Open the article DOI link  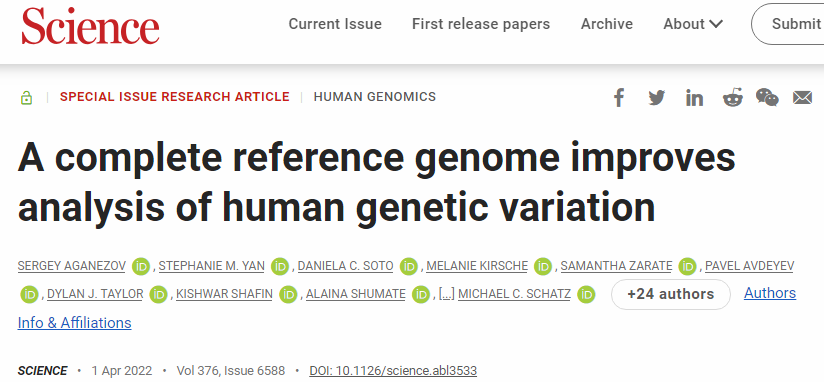point(393,370)
